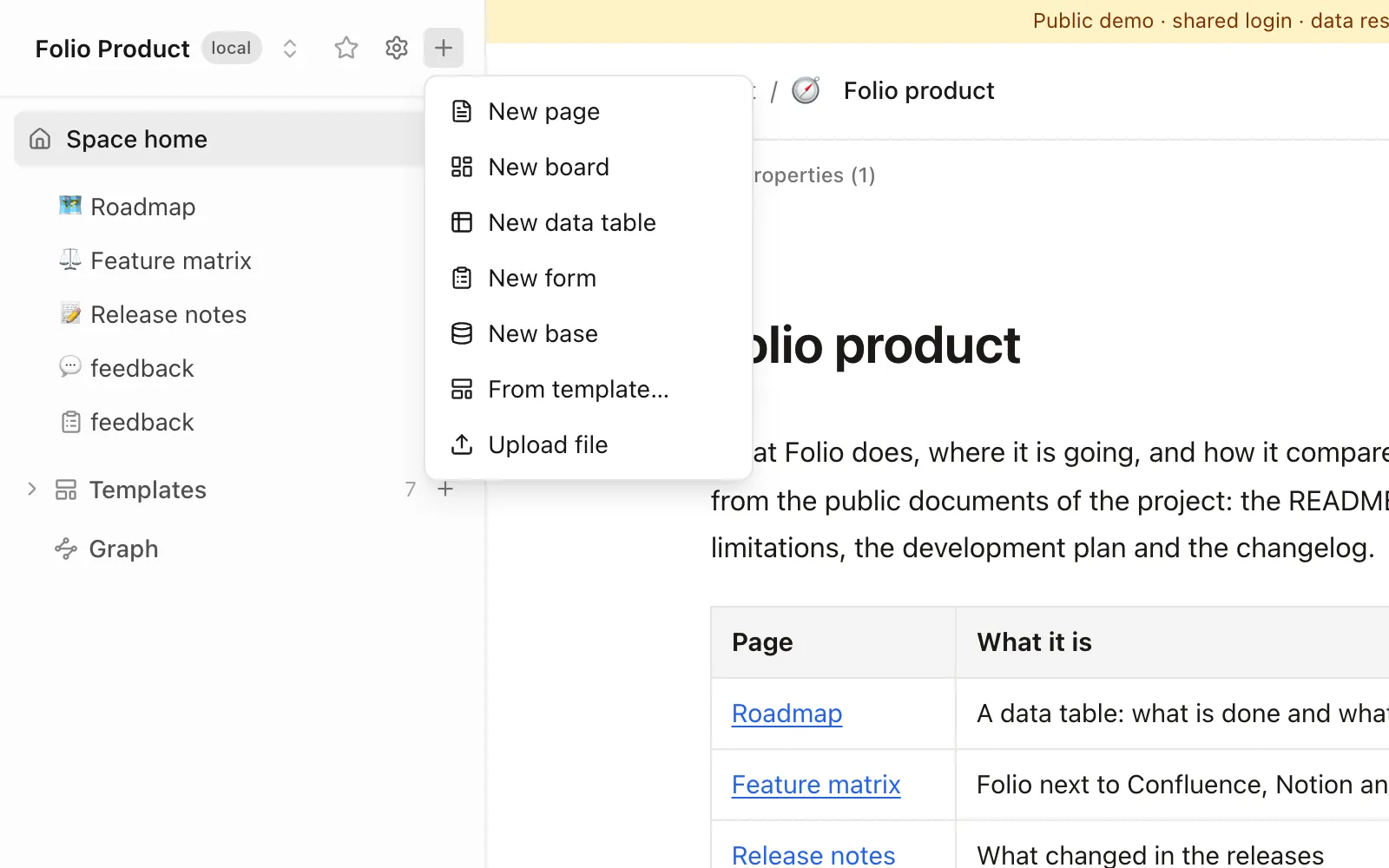Click the compass icon in the breadcrumb
The width and height of the screenshot is (1389, 868).
coord(806,90)
